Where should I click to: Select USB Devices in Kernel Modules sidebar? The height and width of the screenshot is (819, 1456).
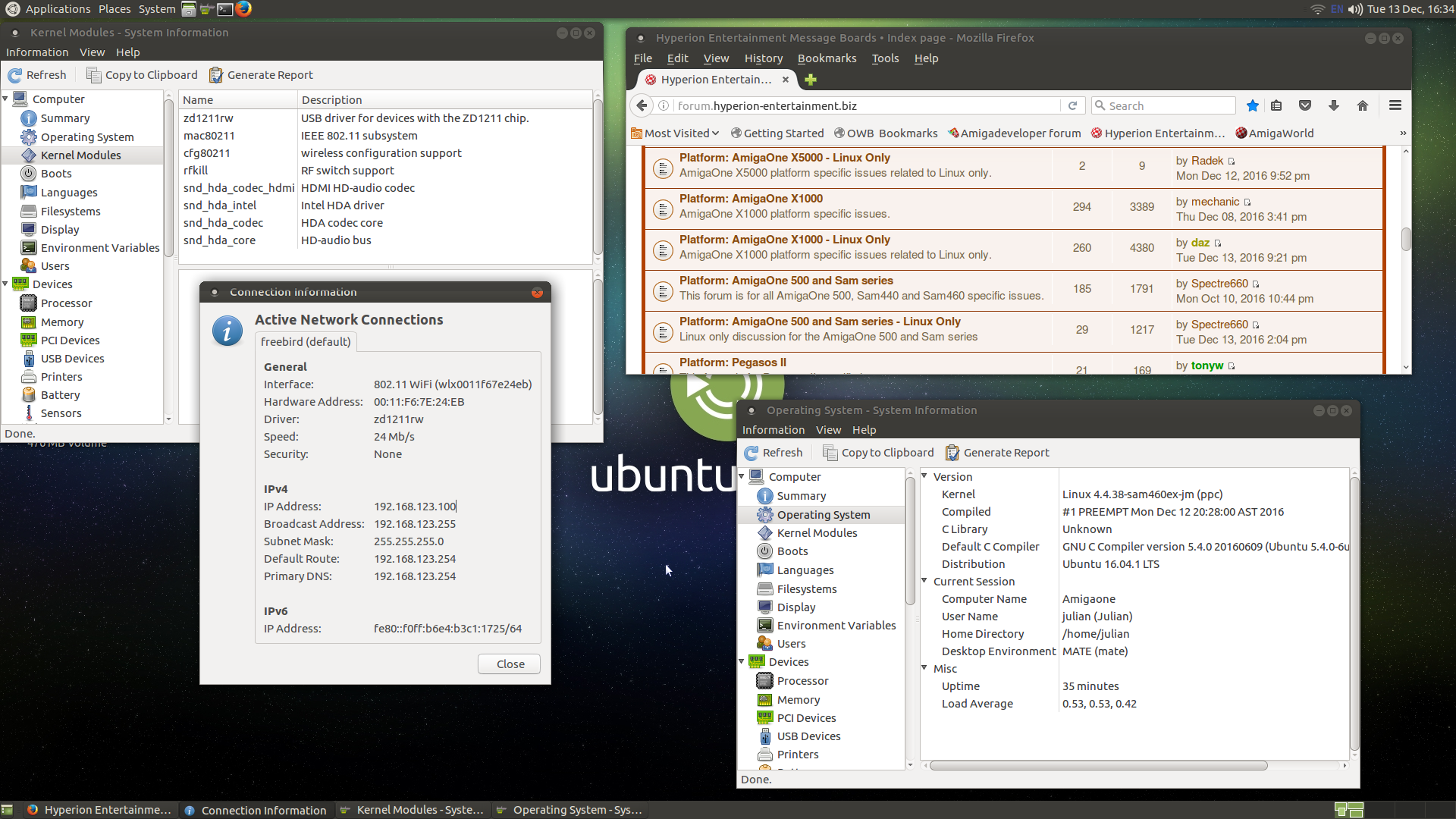click(x=72, y=359)
